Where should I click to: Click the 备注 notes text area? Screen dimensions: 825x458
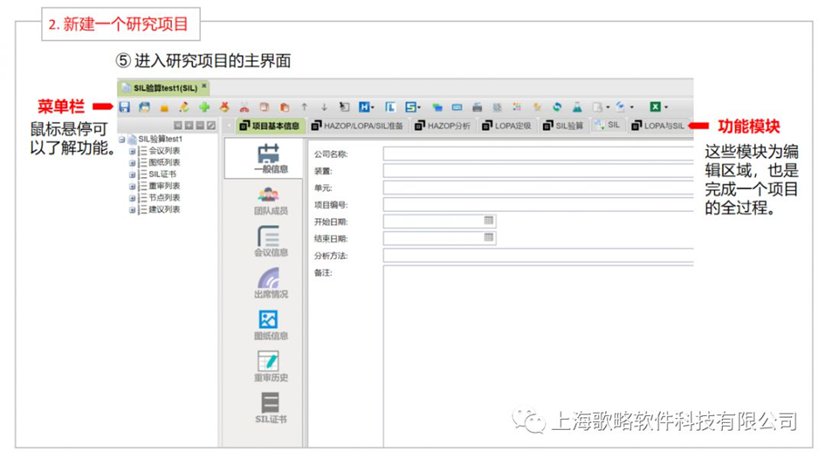[x=538, y=356]
